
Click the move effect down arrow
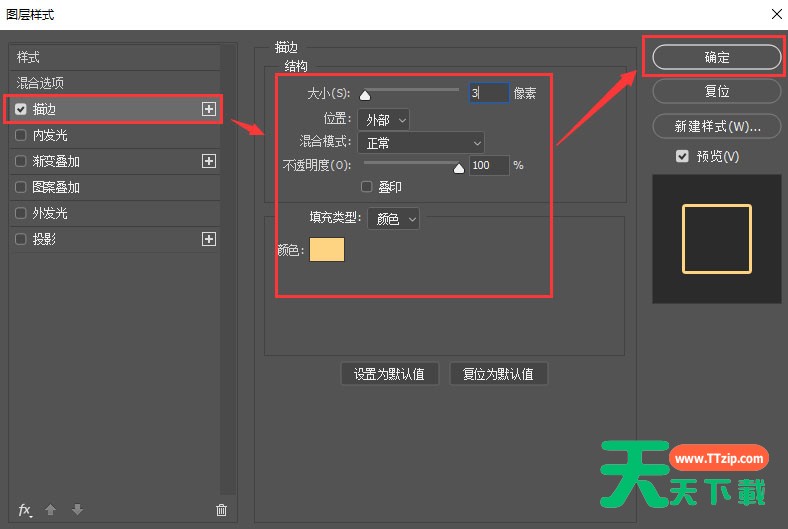pos(77,510)
